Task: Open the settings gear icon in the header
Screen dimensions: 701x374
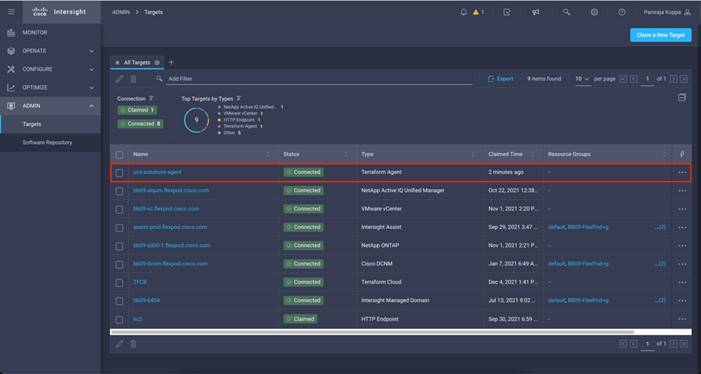Action: click(594, 12)
